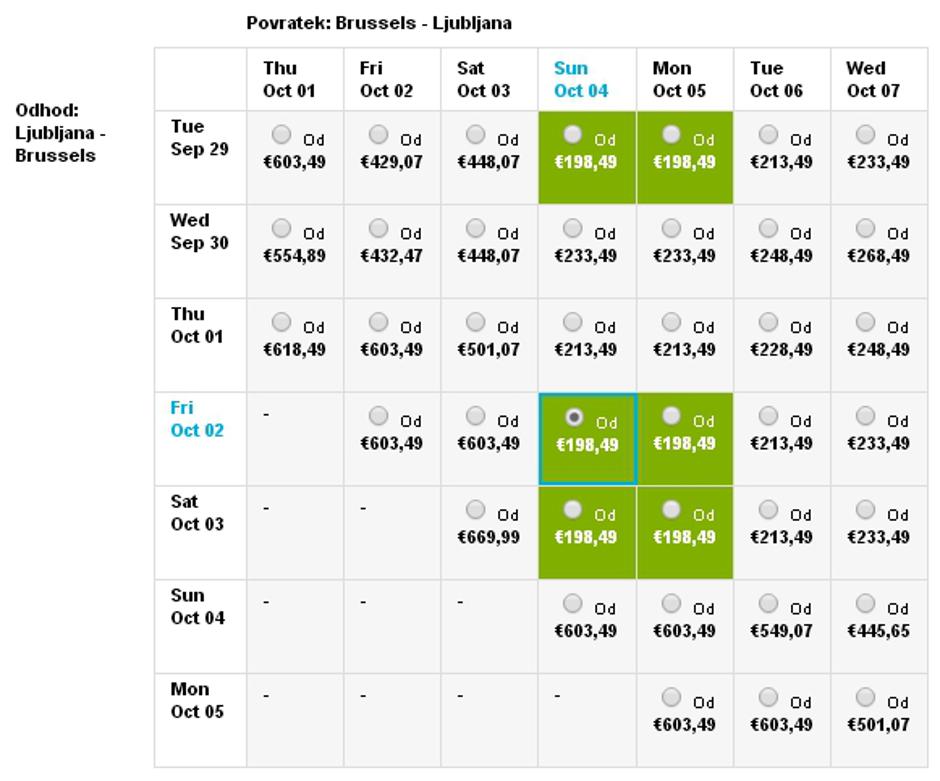Choose Fri Oct 02 departure, Mon Oct 05 return

click(x=671, y=415)
